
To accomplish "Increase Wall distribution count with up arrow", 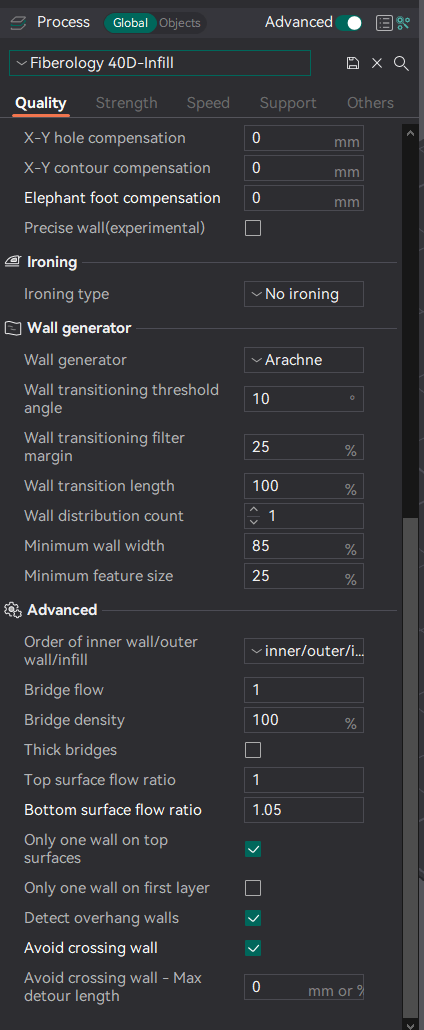I will click(x=254, y=510).
